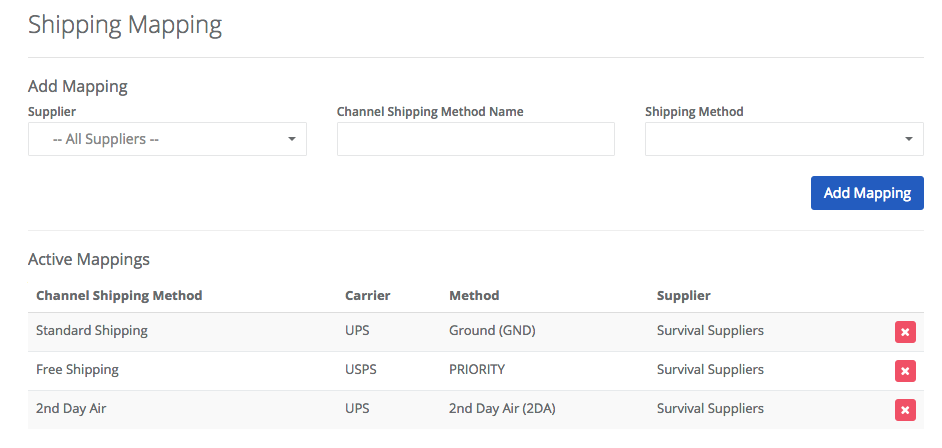This screenshot has height=448, width=942.
Task: Open the Supplier dropdown
Action: [167, 139]
